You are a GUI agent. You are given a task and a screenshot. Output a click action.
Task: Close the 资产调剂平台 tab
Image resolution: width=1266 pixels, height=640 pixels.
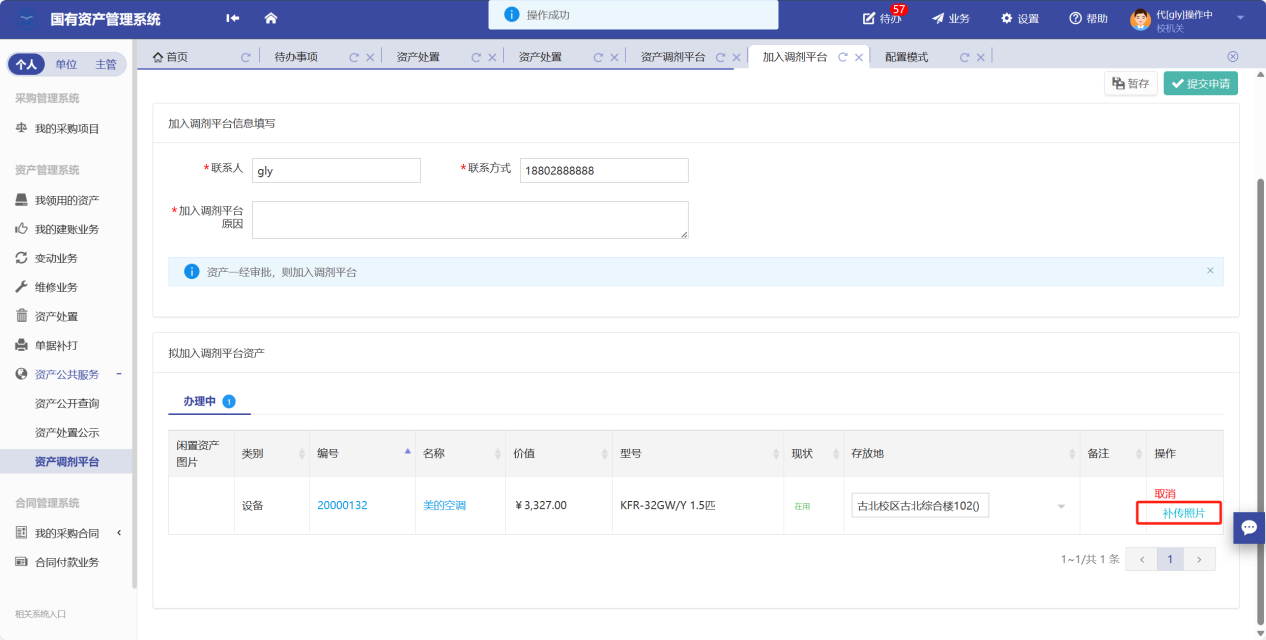click(x=736, y=58)
